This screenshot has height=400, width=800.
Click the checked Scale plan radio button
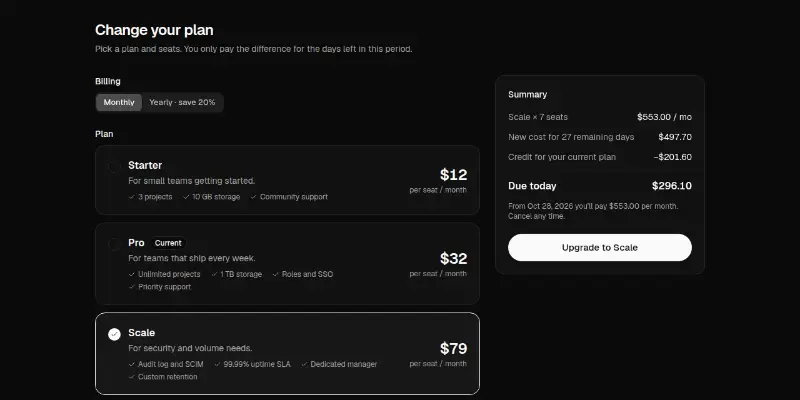(x=114, y=334)
